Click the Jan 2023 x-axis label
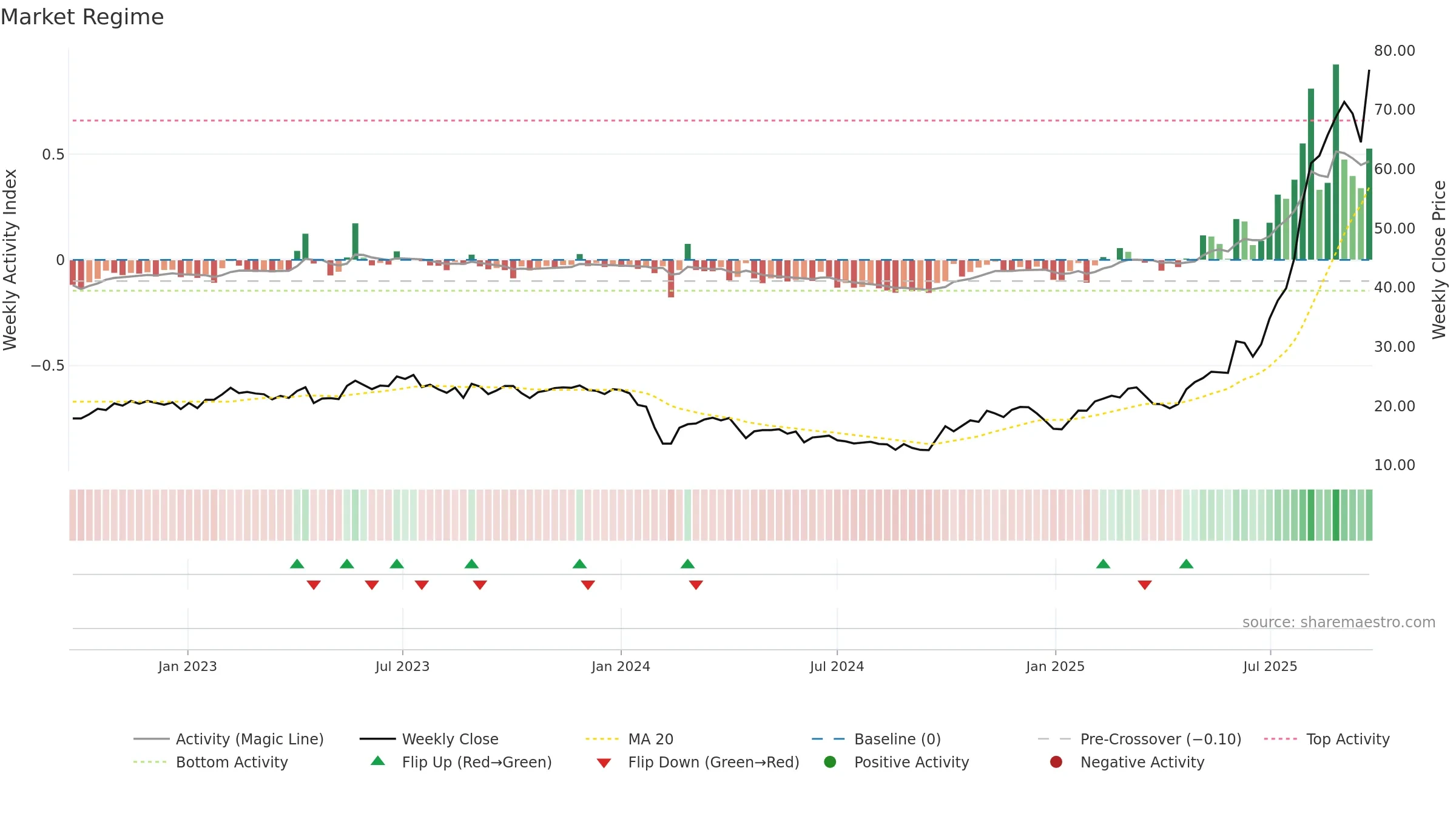Viewport: 1456px width, 819px height. click(x=187, y=666)
